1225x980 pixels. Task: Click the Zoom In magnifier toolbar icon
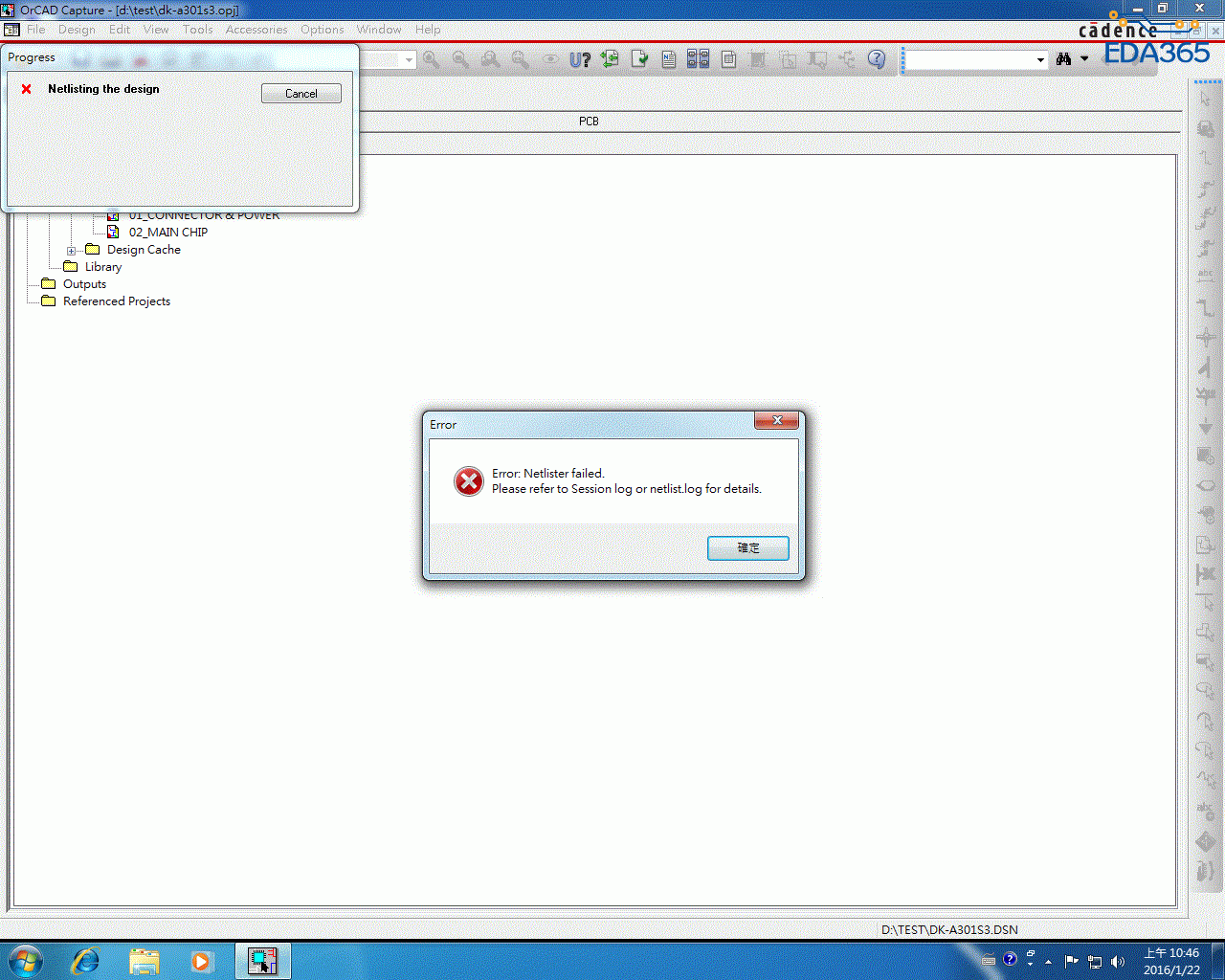432,59
